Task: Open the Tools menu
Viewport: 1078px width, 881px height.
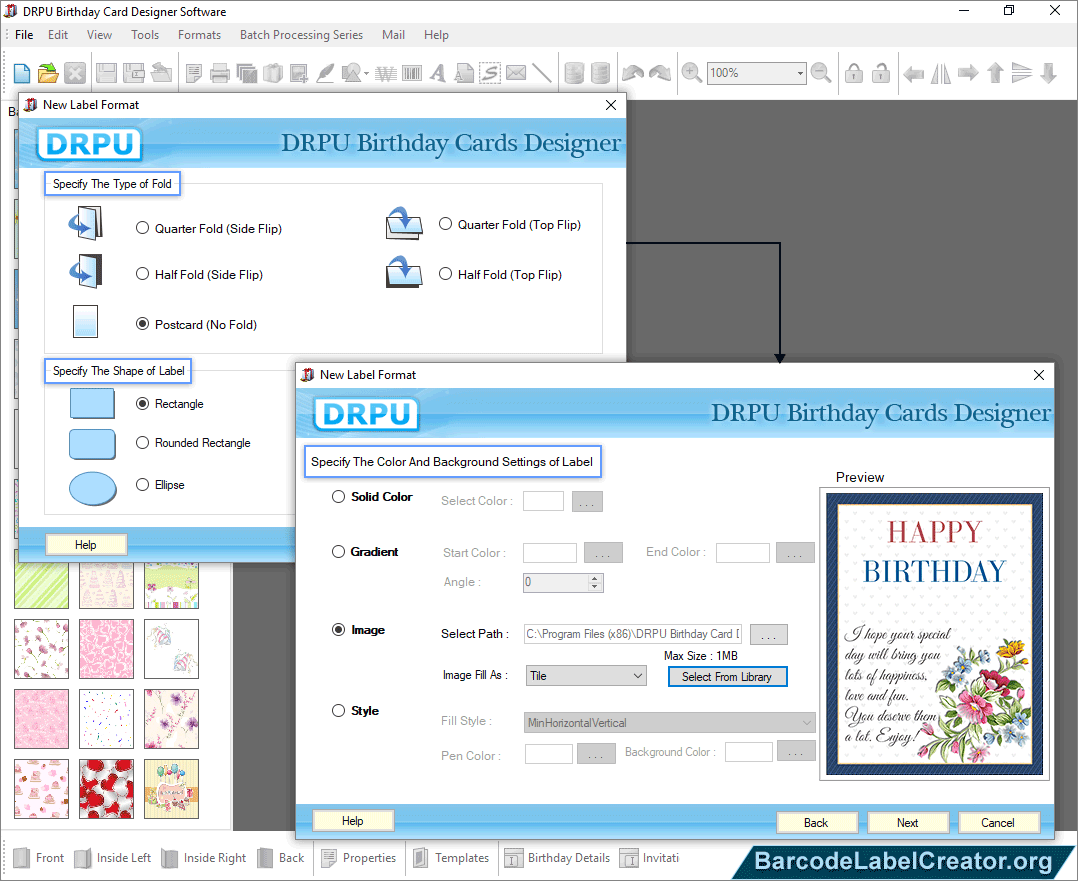Action: point(145,35)
